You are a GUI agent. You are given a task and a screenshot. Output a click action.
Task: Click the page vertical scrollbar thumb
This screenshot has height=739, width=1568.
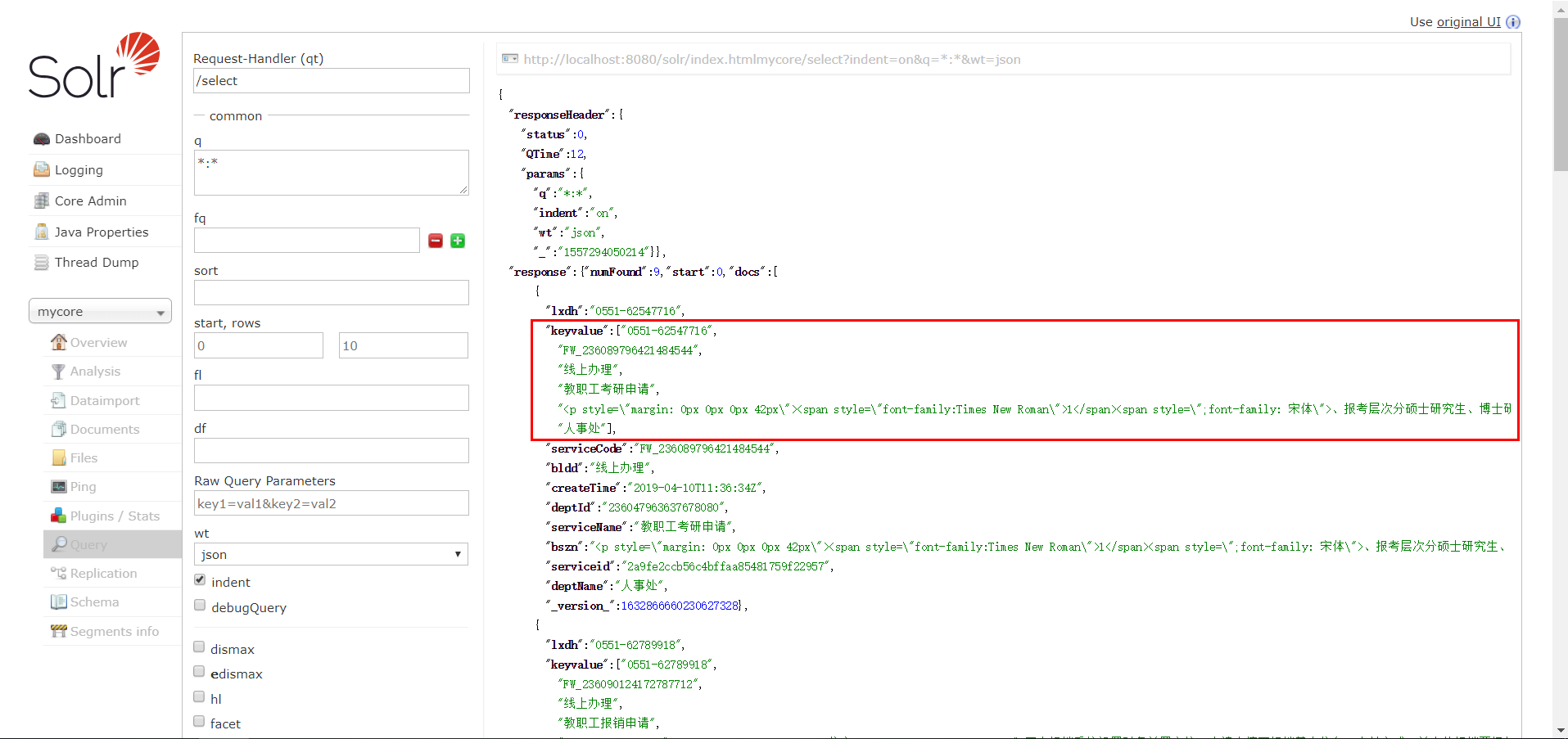tap(1561, 94)
